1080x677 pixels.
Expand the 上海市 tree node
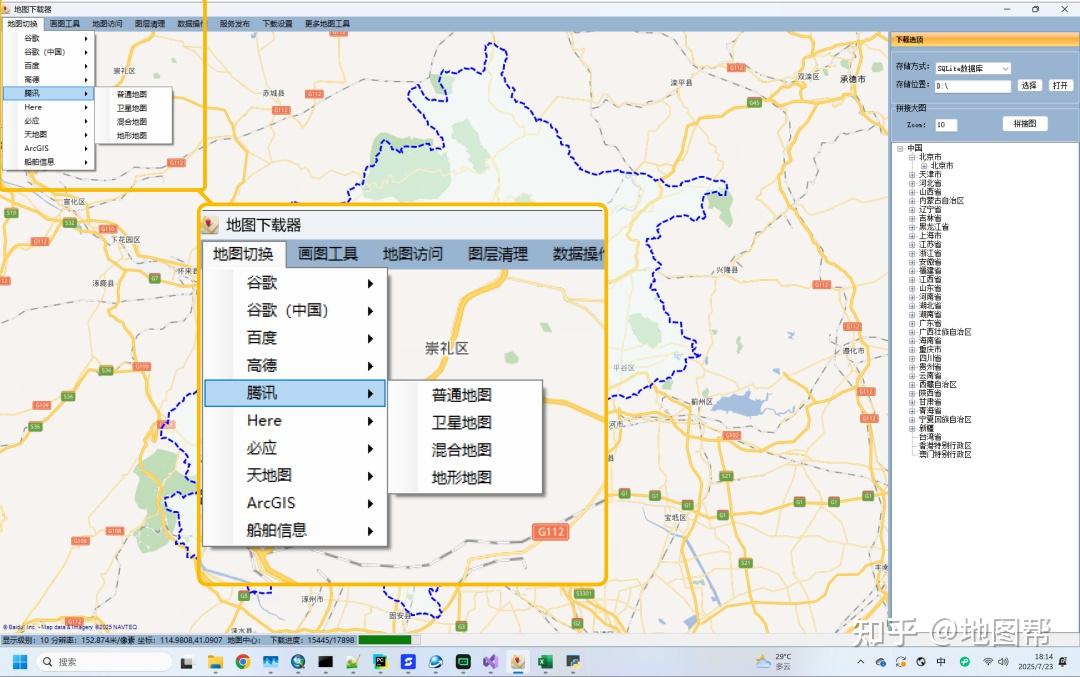click(912, 236)
